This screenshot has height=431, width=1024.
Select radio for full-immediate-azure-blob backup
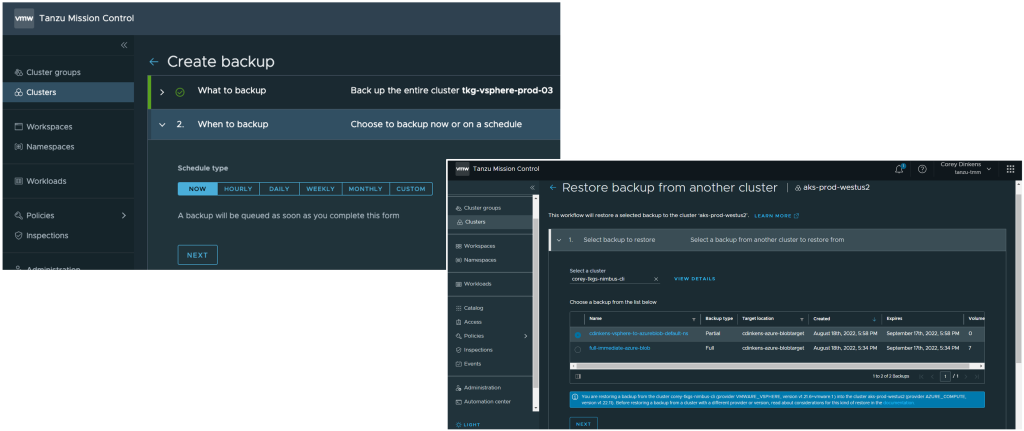click(x=577, y=349)
